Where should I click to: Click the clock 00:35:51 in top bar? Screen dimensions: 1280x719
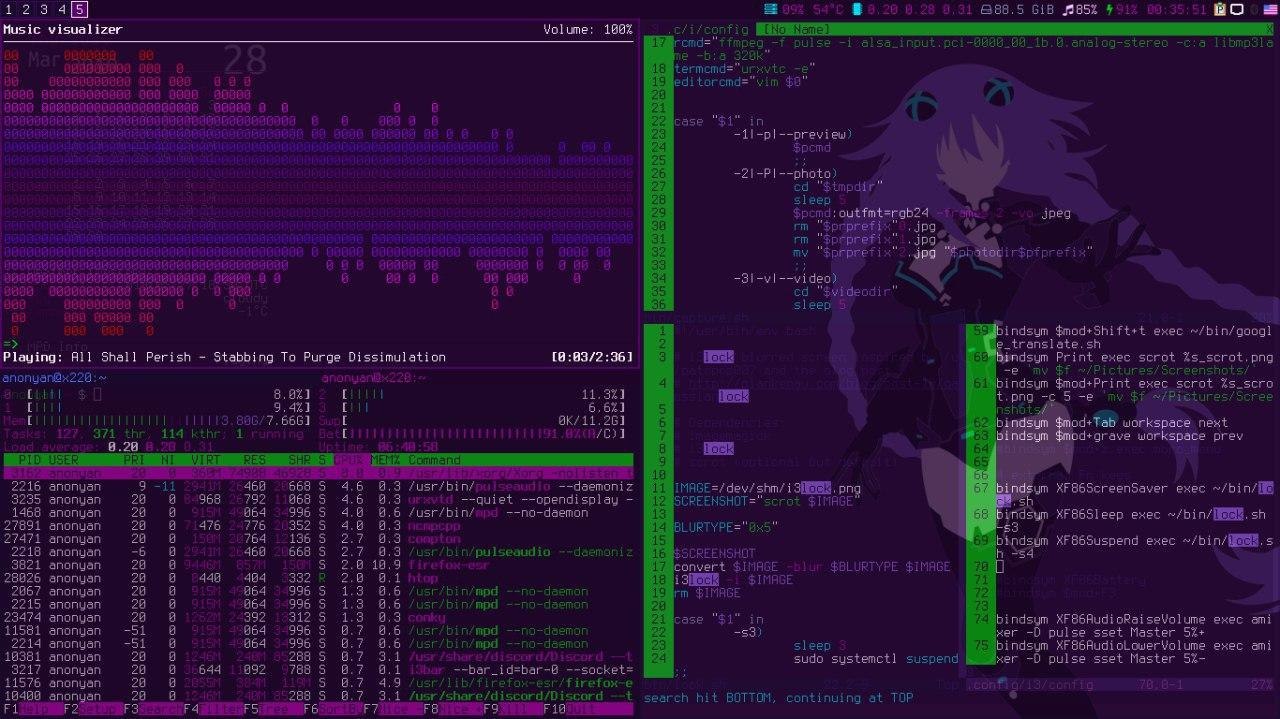pyautogui.click(x=1177, y=9)
